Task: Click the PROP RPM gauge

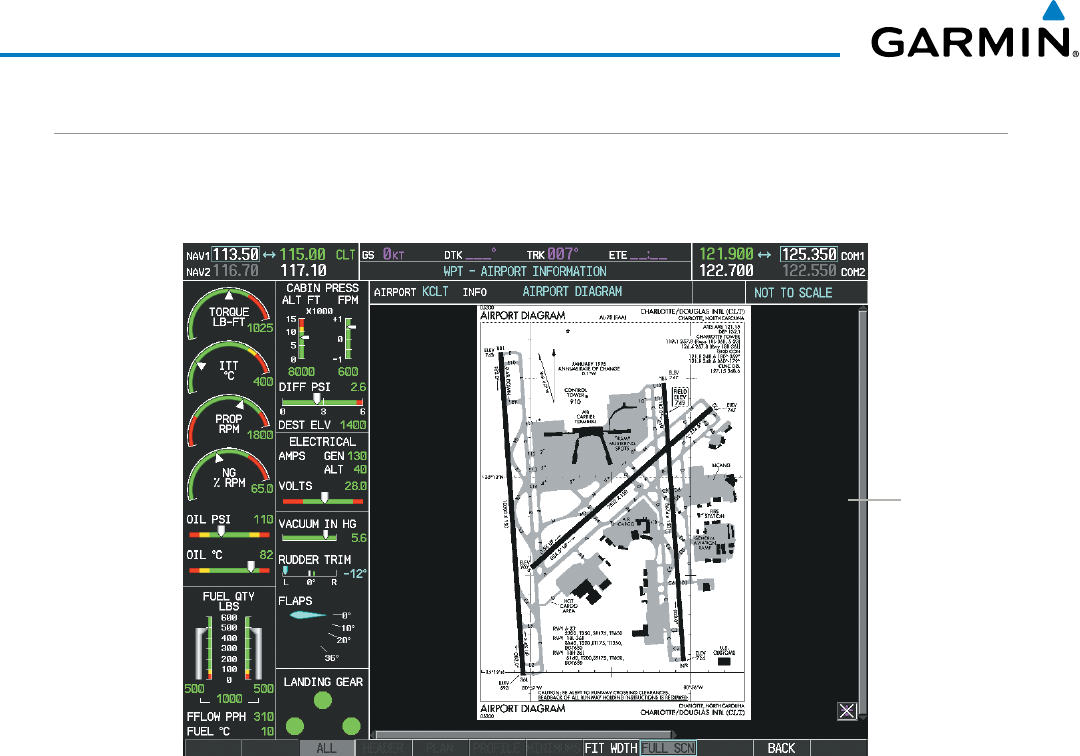Action: [x=229, y=421]
